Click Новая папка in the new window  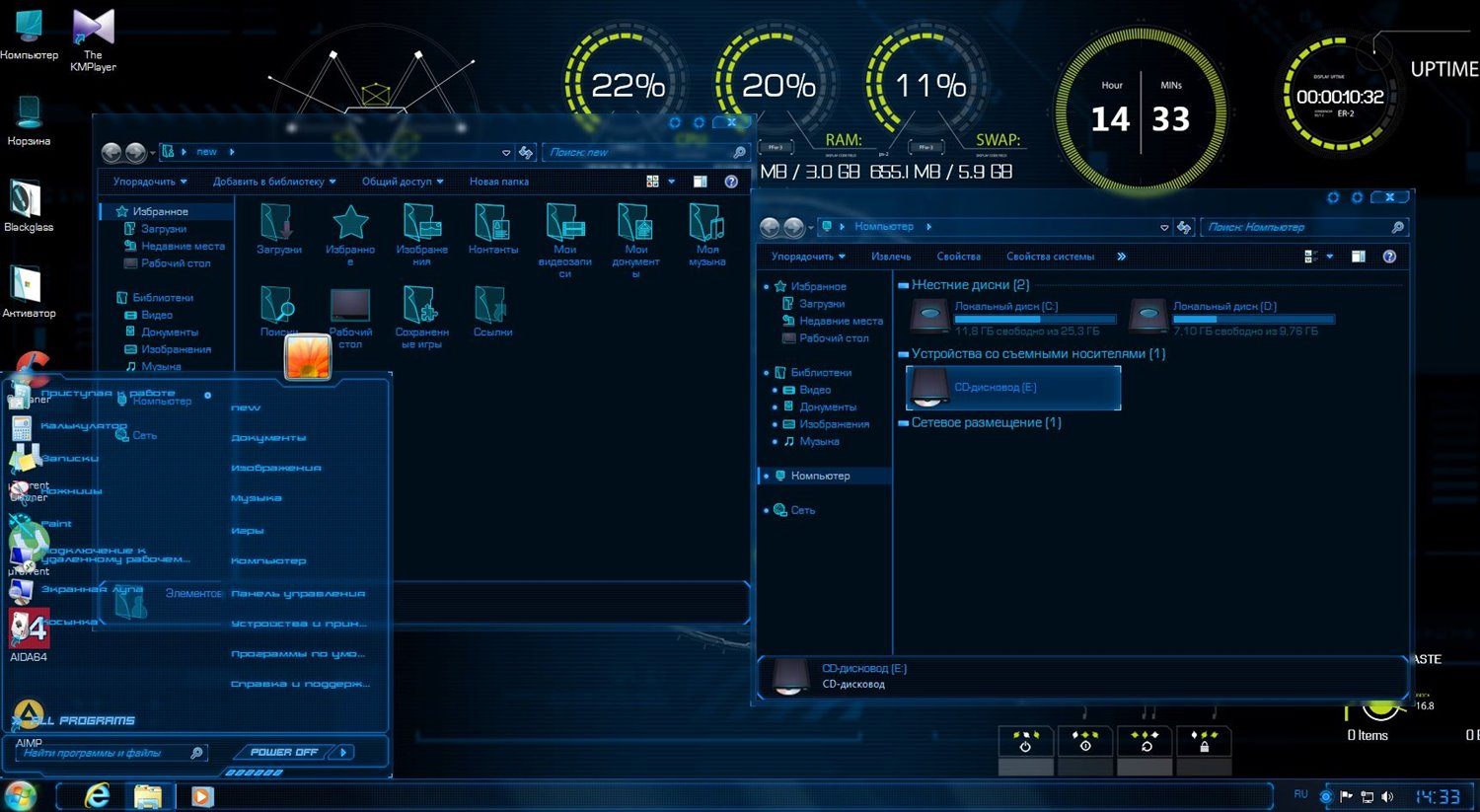[498, 182]
